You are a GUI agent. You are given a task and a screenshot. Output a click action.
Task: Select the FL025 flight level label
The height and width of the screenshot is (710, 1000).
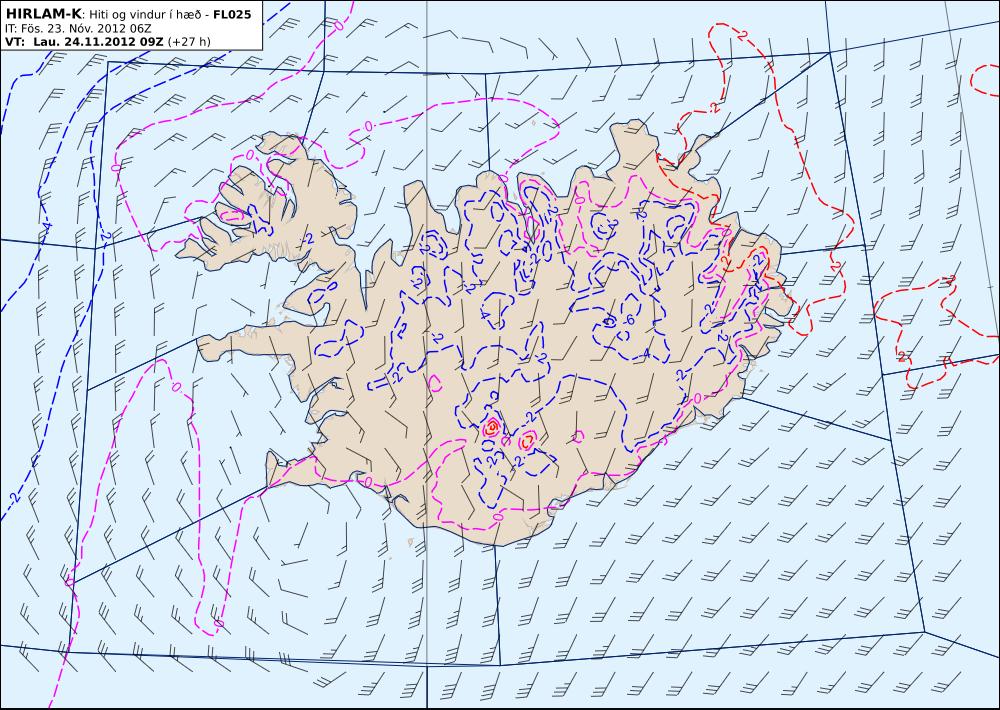pos(232,14)
